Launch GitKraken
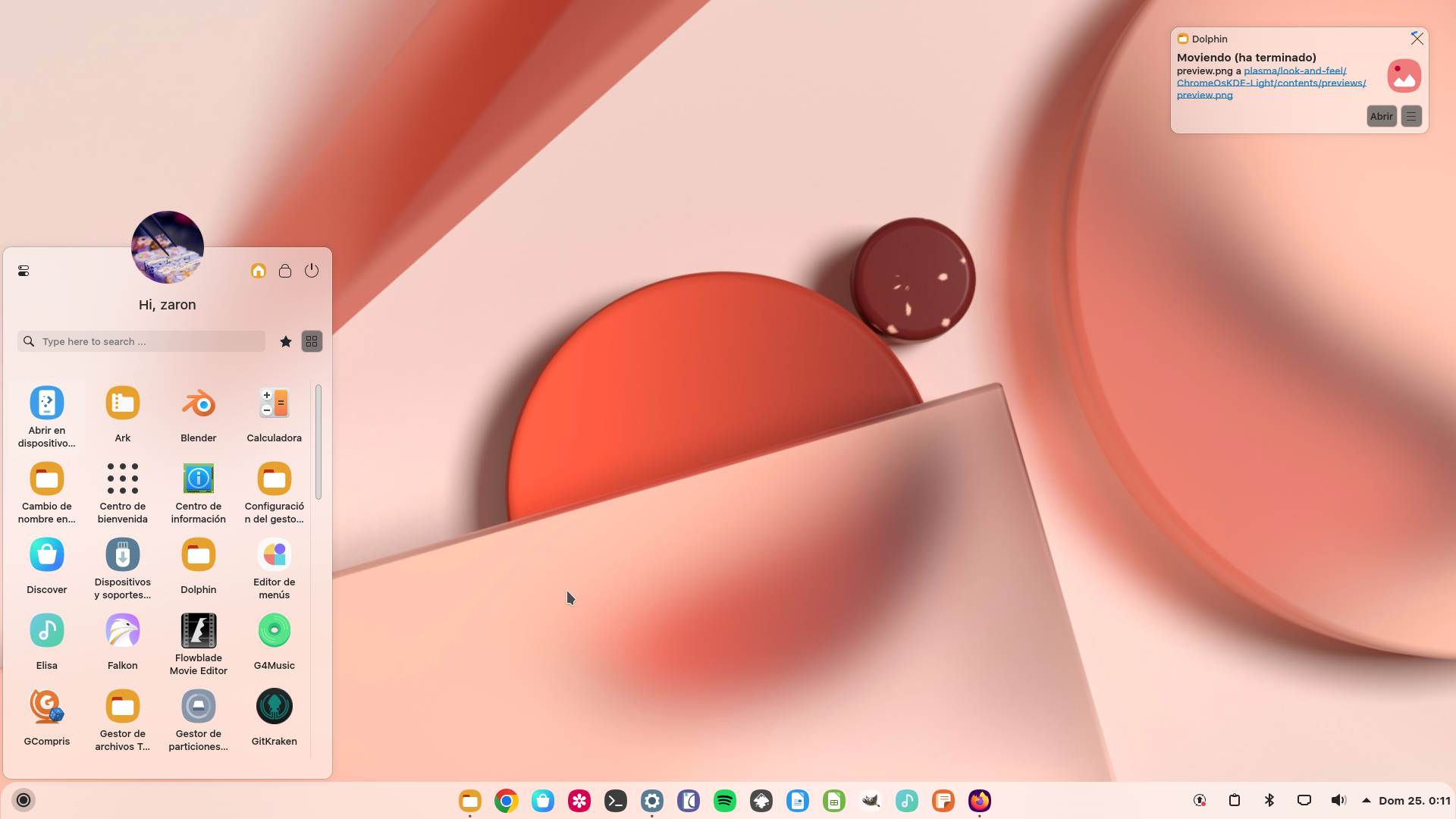The width and height of the screenshot is (1456, 819). 274,718
